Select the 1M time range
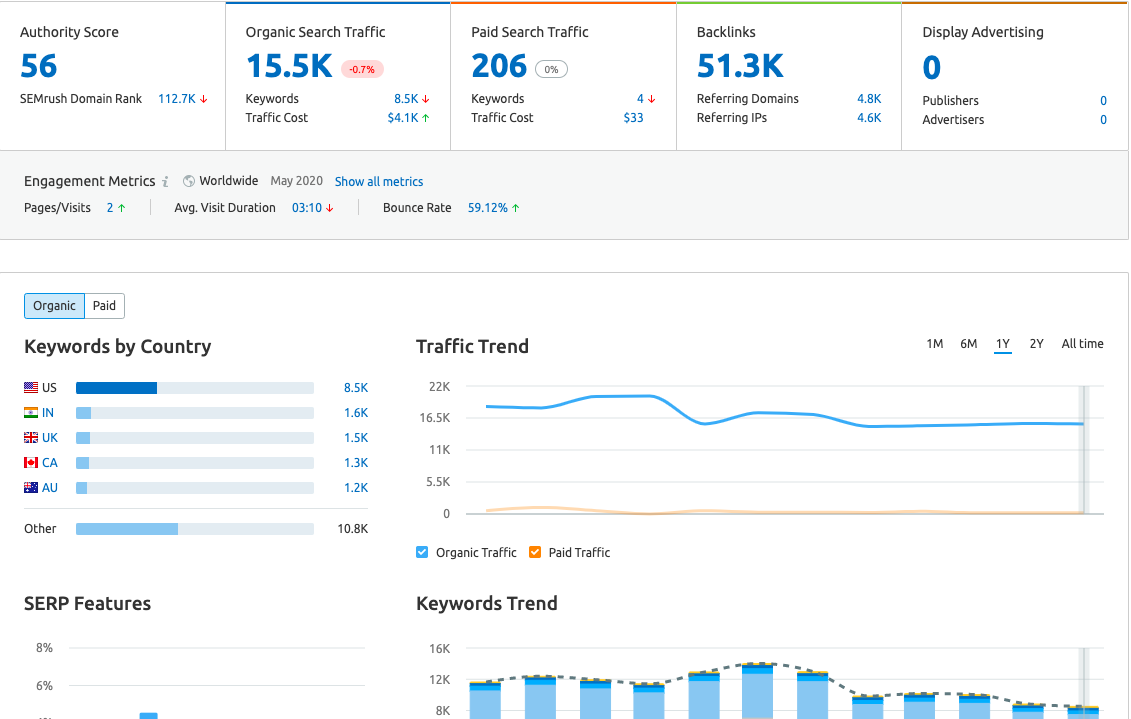The image size is (1131, 719). coord(935,344)
